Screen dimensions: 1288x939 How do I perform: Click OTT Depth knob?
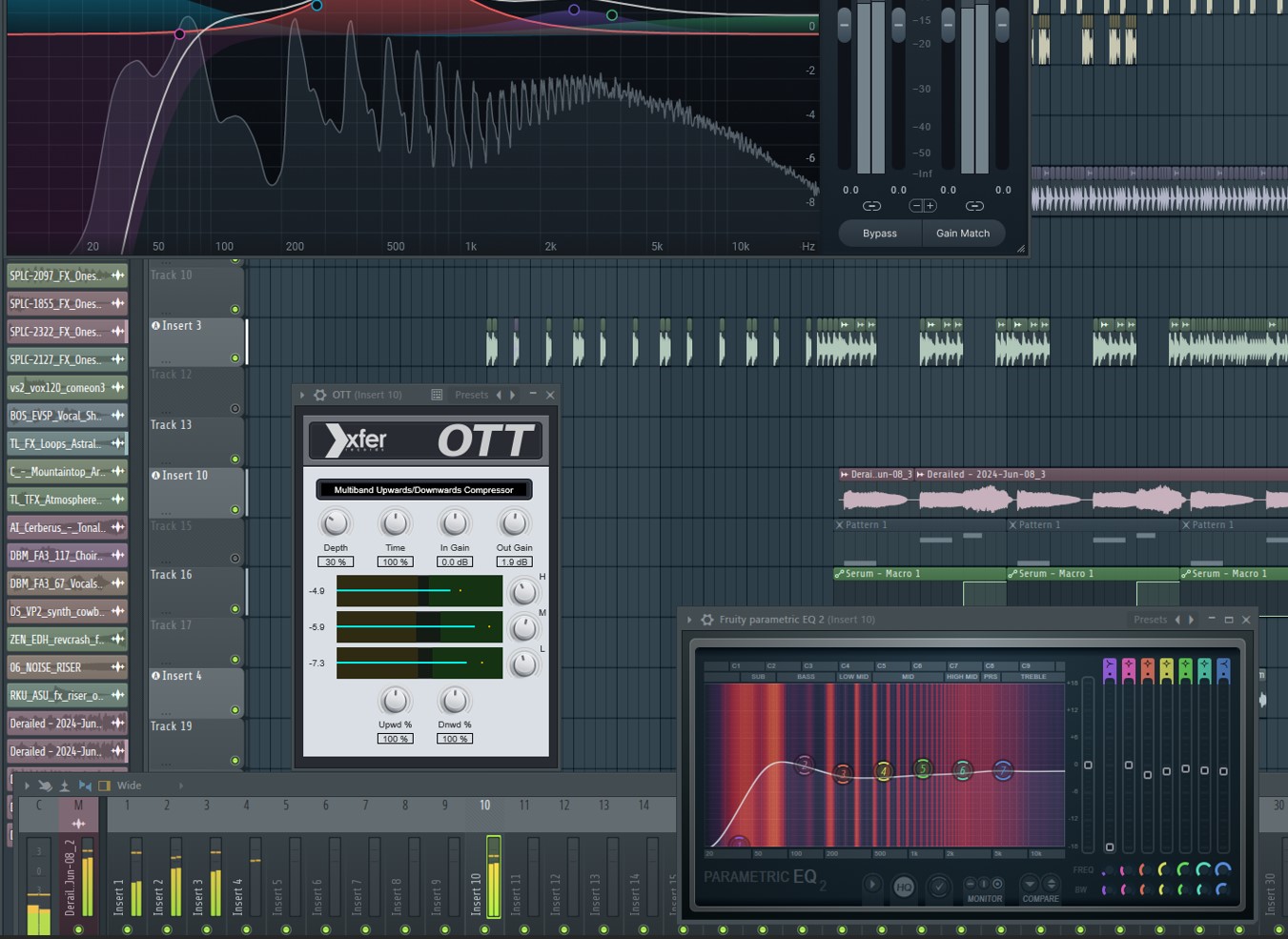click(x=335, y=523)
